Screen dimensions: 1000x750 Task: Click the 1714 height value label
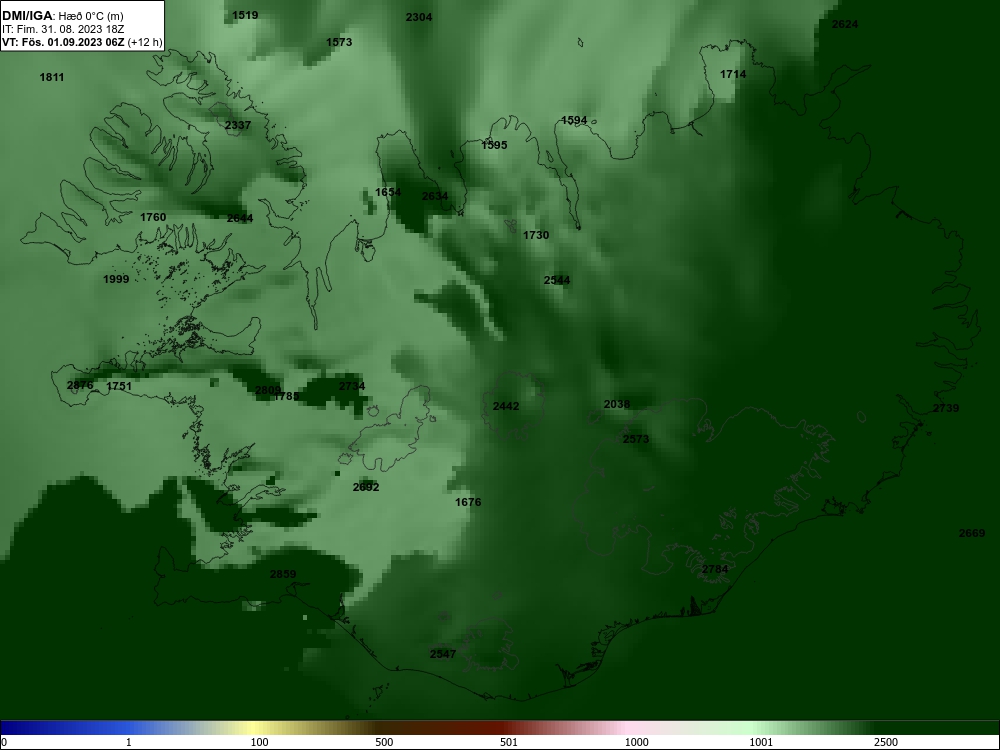(733, 74)
